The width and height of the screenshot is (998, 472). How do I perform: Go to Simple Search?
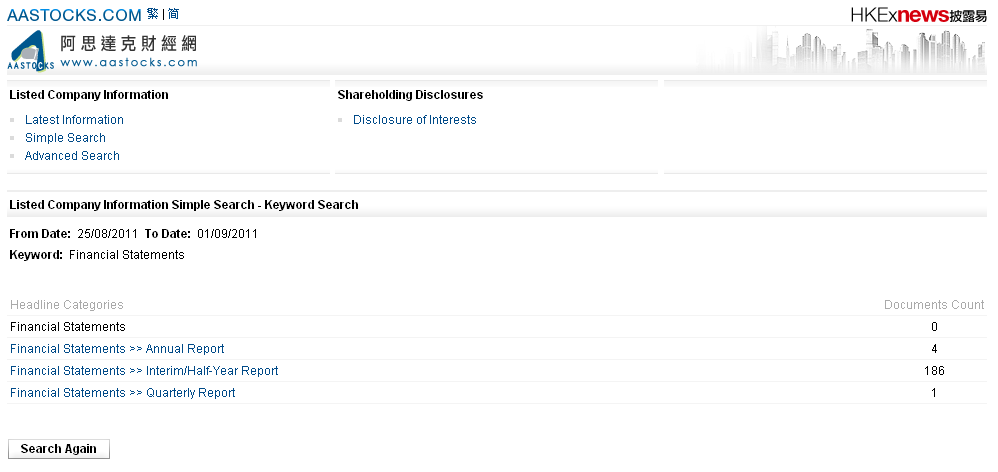tap(65, 138)
